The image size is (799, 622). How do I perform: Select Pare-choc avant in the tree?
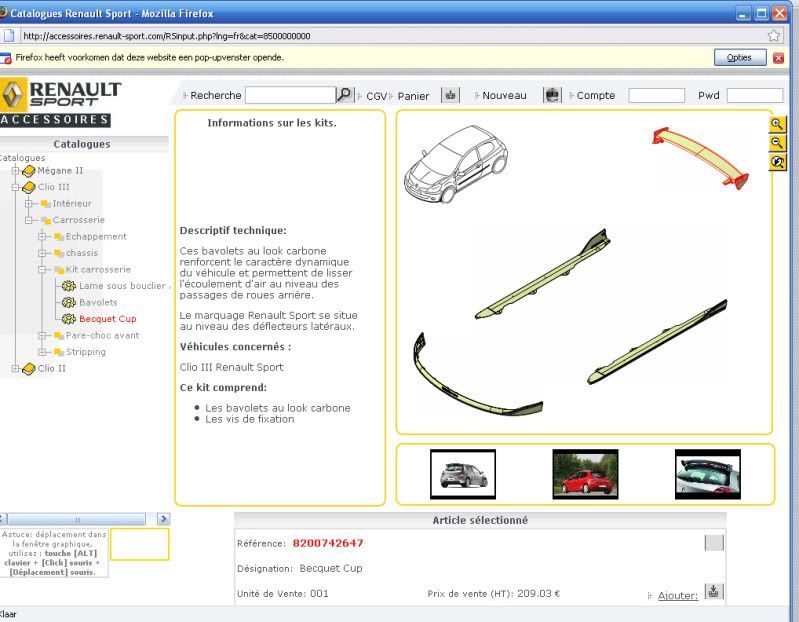tap(102, 335)
